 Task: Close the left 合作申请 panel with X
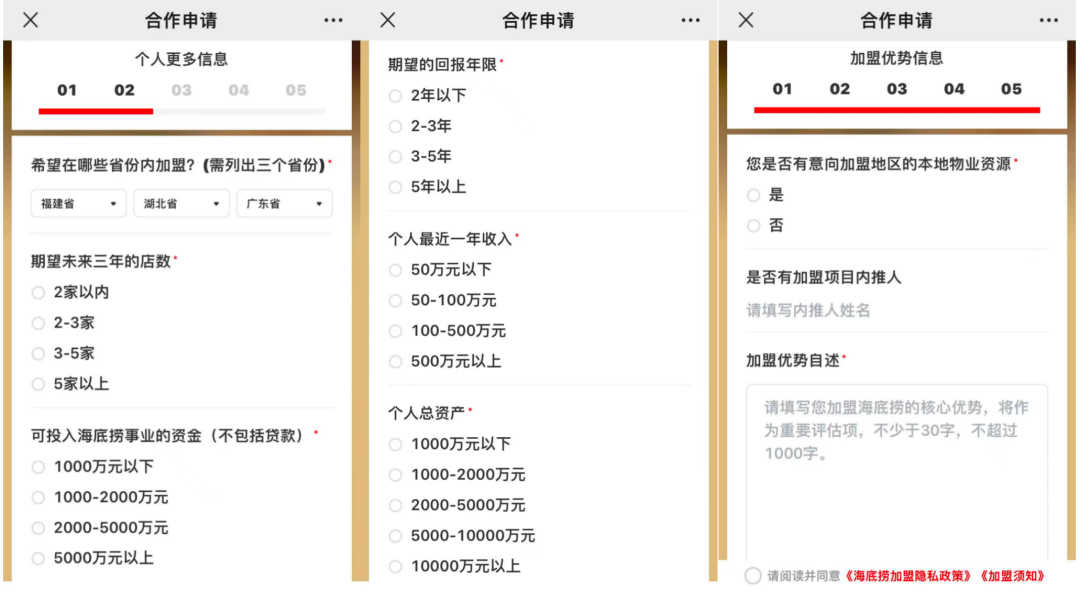click(x=31, y=20)
